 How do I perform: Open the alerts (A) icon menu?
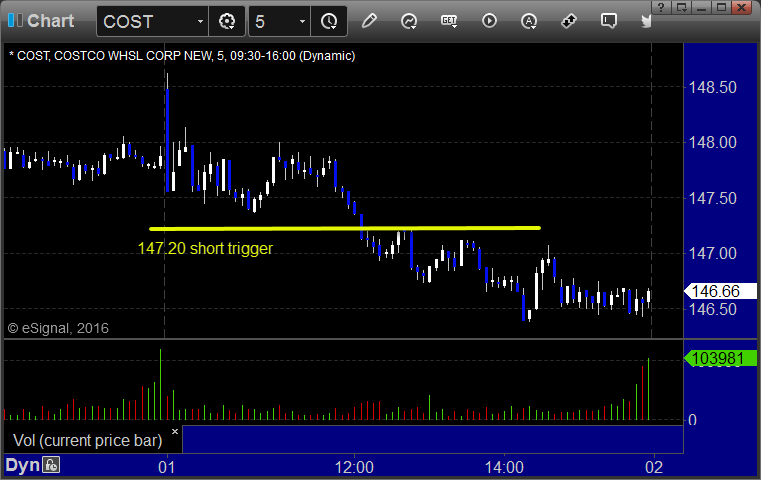pos(529,21)
